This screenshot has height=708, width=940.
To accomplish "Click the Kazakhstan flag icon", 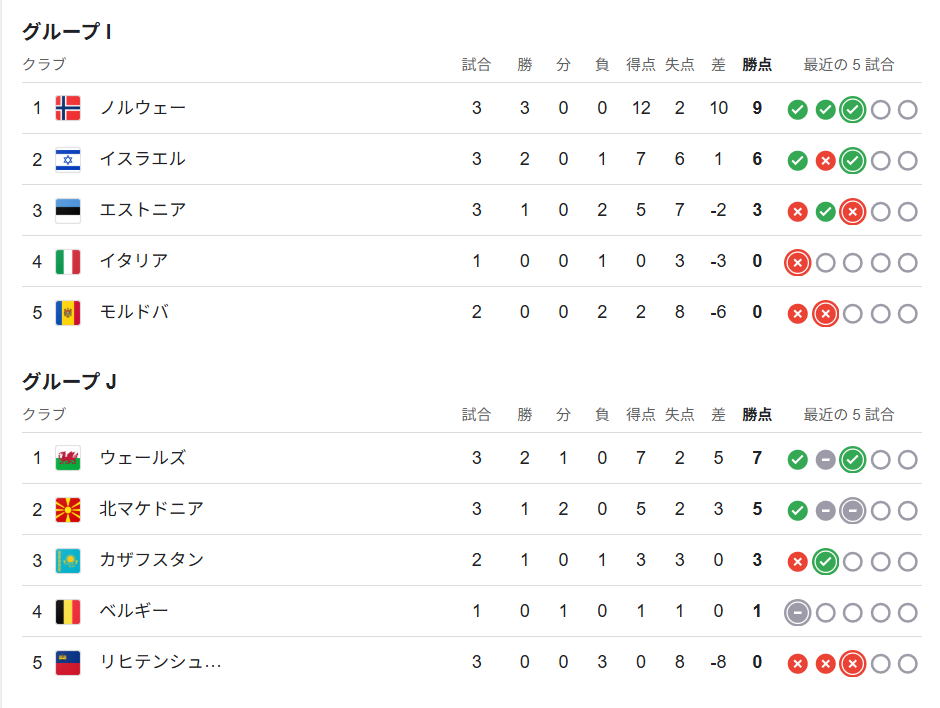I will click(x=68, y=561).
